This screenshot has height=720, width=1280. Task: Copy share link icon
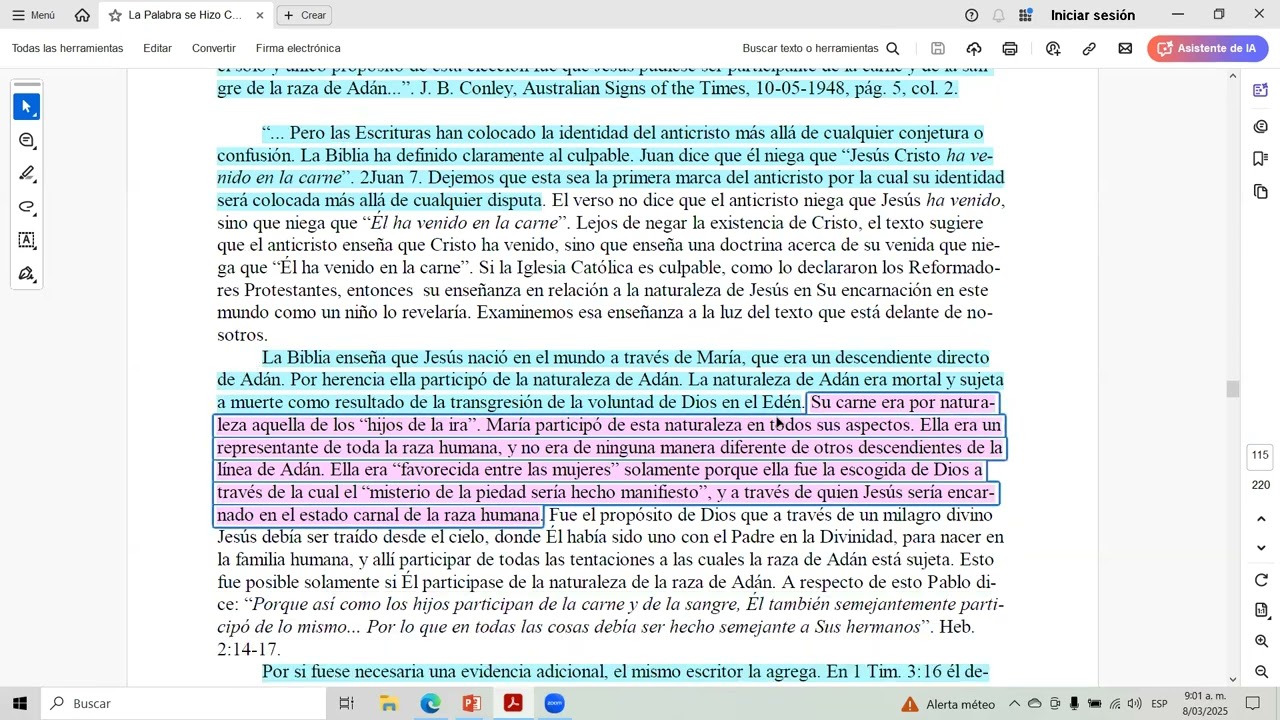1089,48
